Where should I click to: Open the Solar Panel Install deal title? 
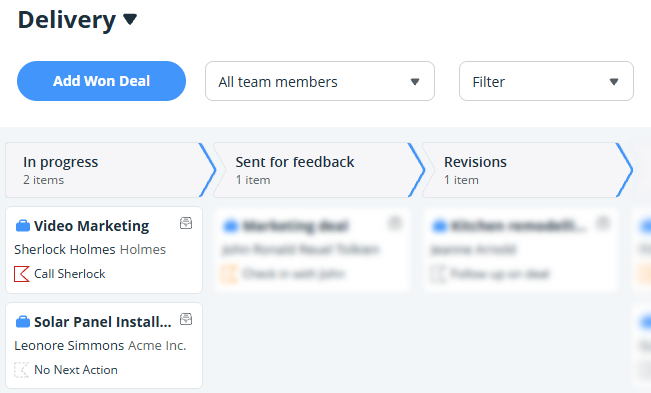click(103, 322)
